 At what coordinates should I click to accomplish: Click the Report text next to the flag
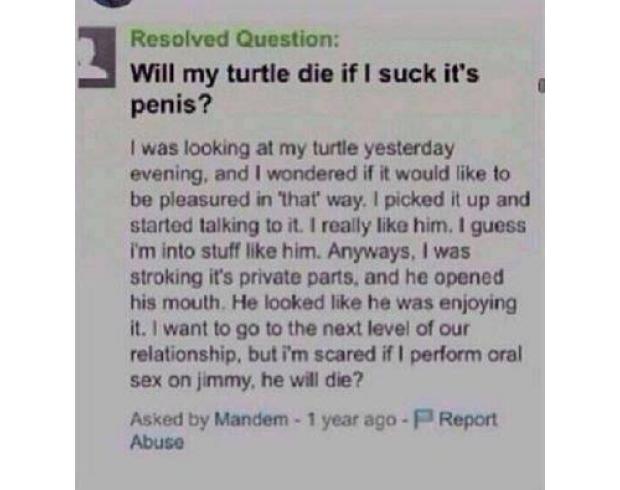pos(468,420)
